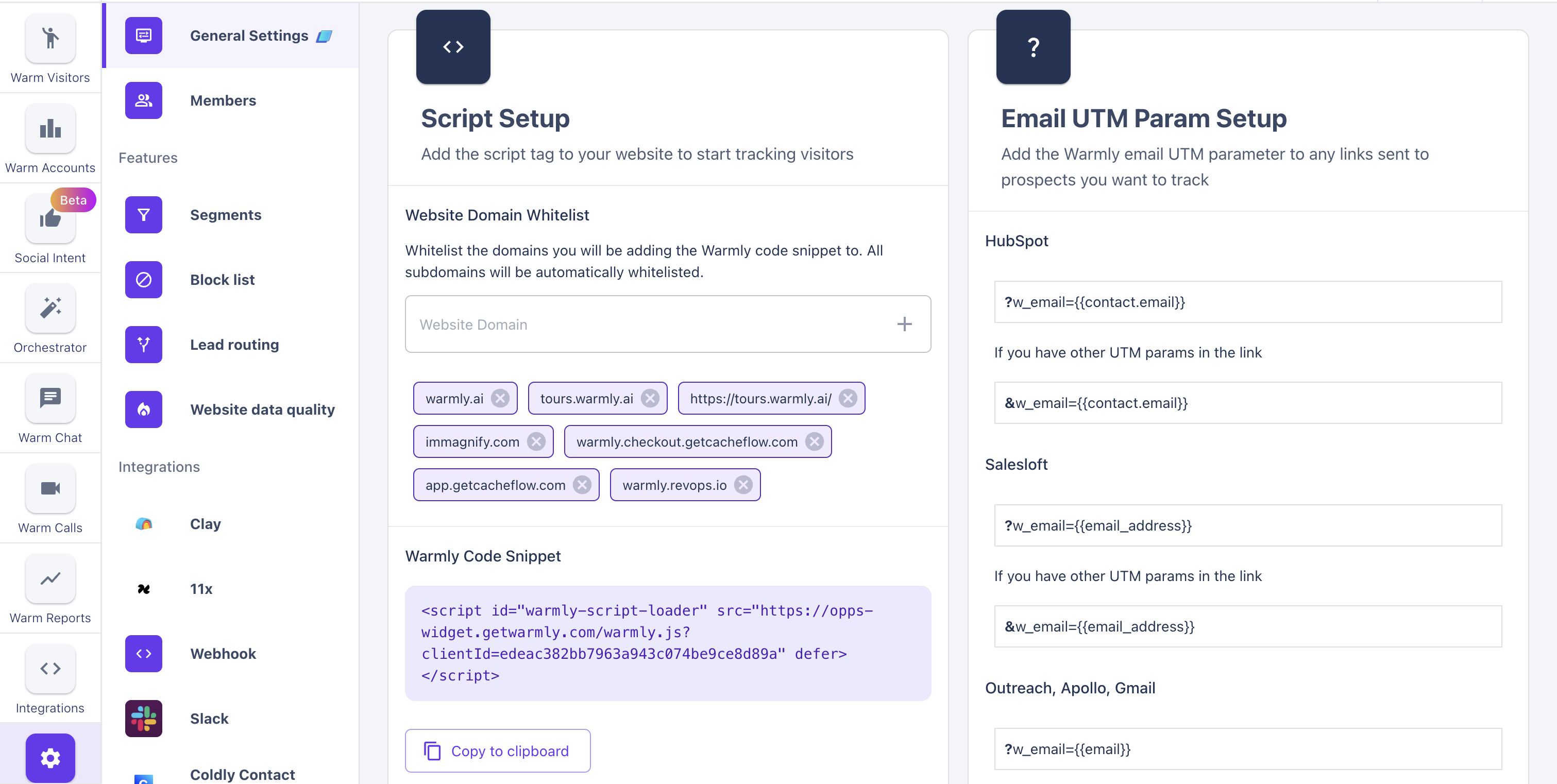Viewport: 1557px width, 784px height.
Task: Open Warm Visitors in sidebar
Action: [50, 39]
